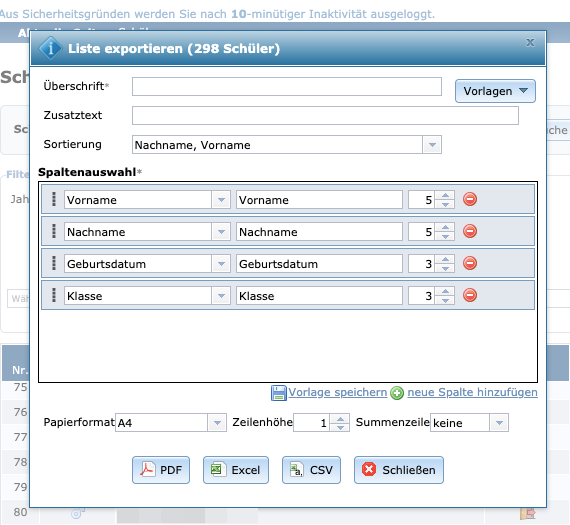The image size is (570, 525).
Task: Click the green plus add column icon
Action: (397, 393)
